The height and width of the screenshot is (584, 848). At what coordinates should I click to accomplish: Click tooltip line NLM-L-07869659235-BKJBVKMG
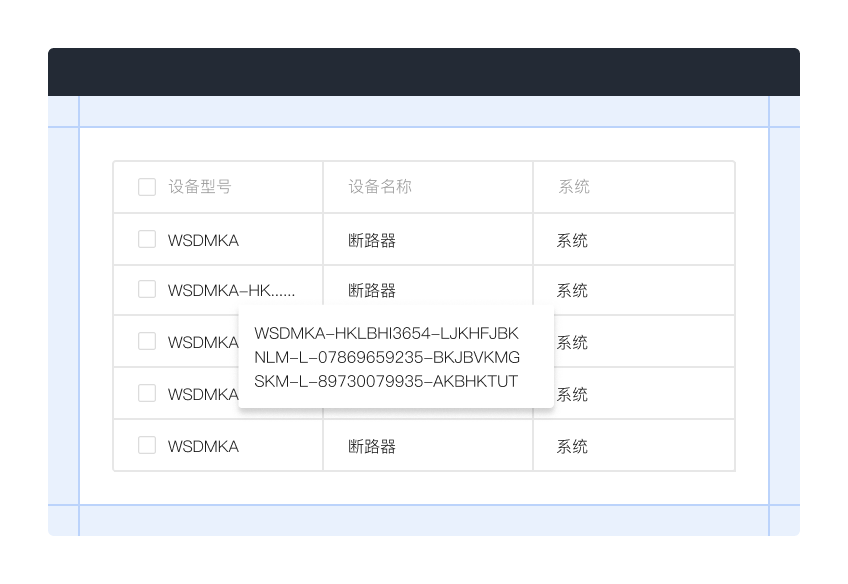click(x=387, y=357)
